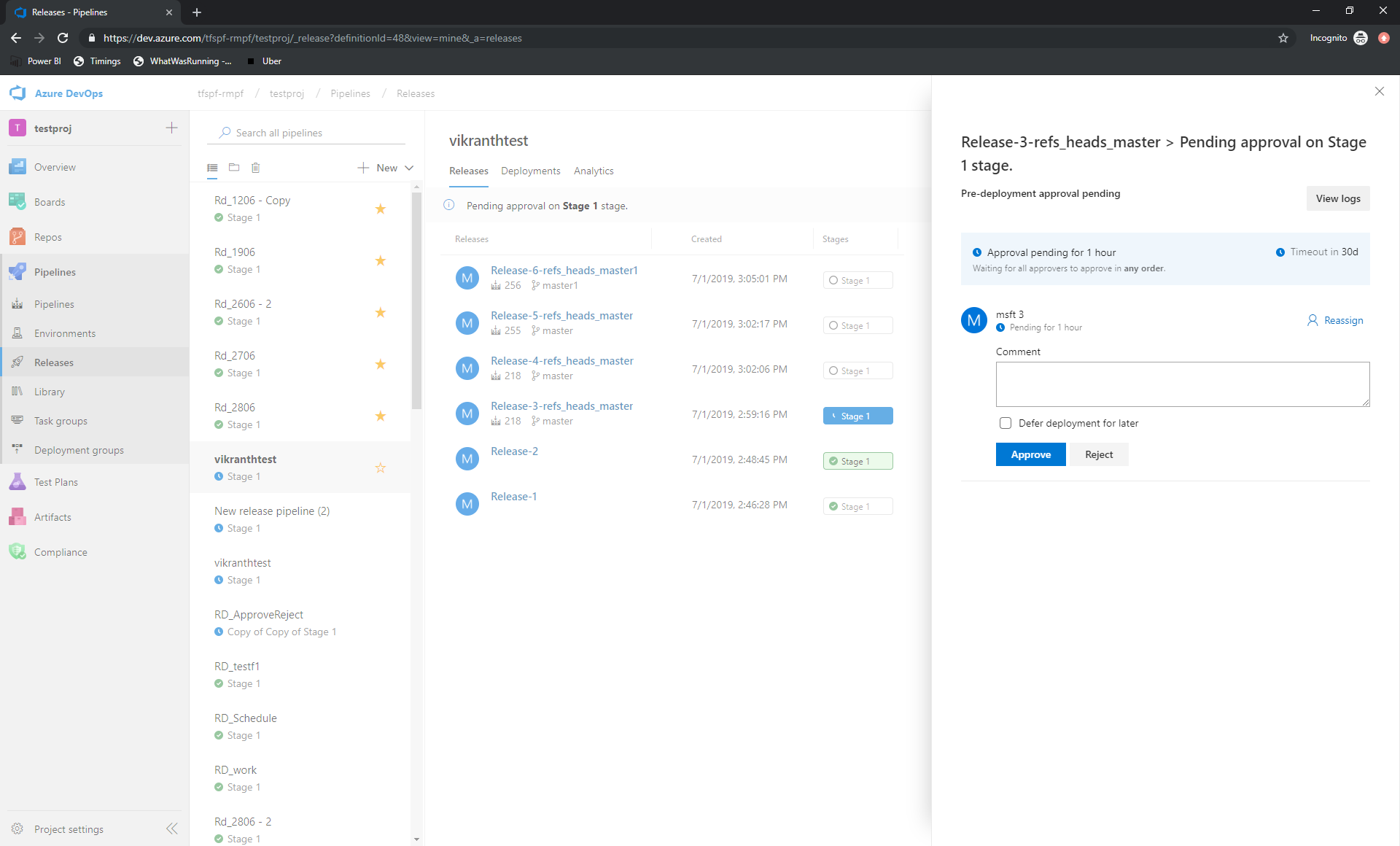Image resolution: width=1400 pixels, height=846 pixels.
Task: Switch to the Deployments tab
Action: 531,170
